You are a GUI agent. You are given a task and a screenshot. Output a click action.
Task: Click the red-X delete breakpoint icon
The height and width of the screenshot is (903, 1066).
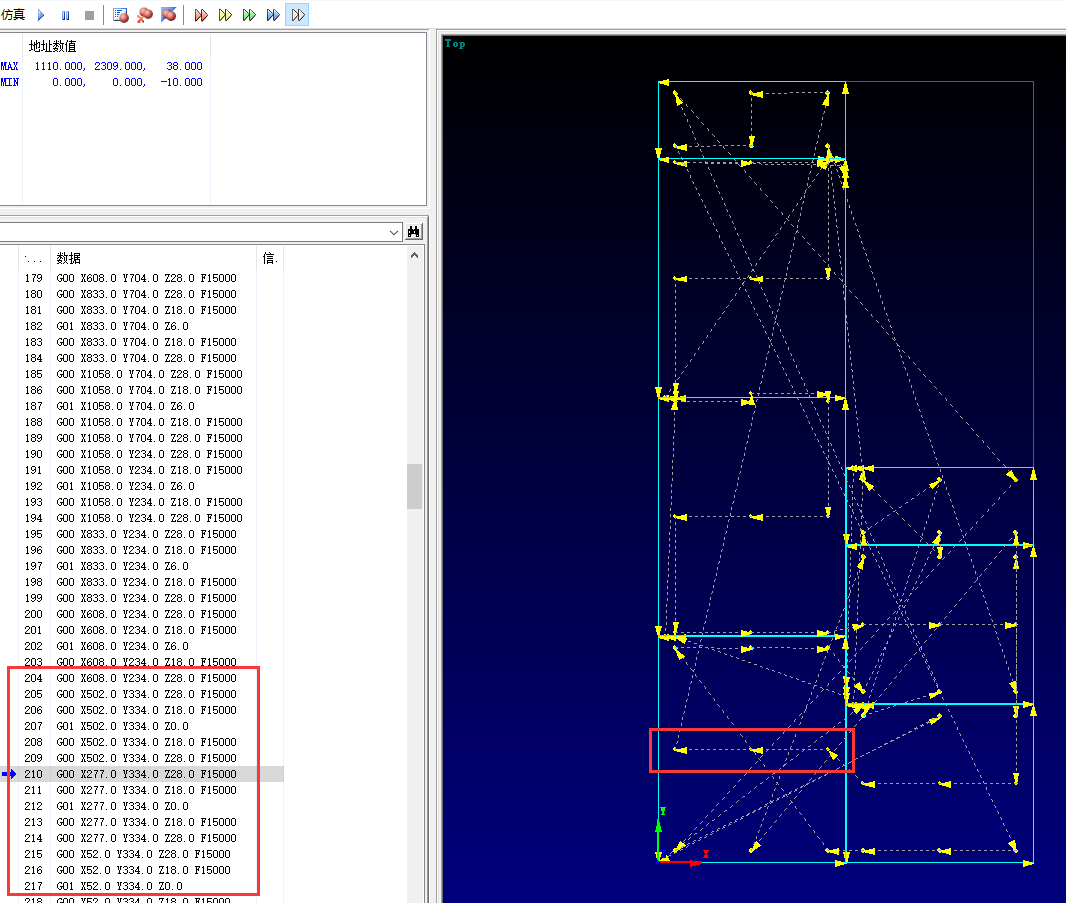coord(145,15)
